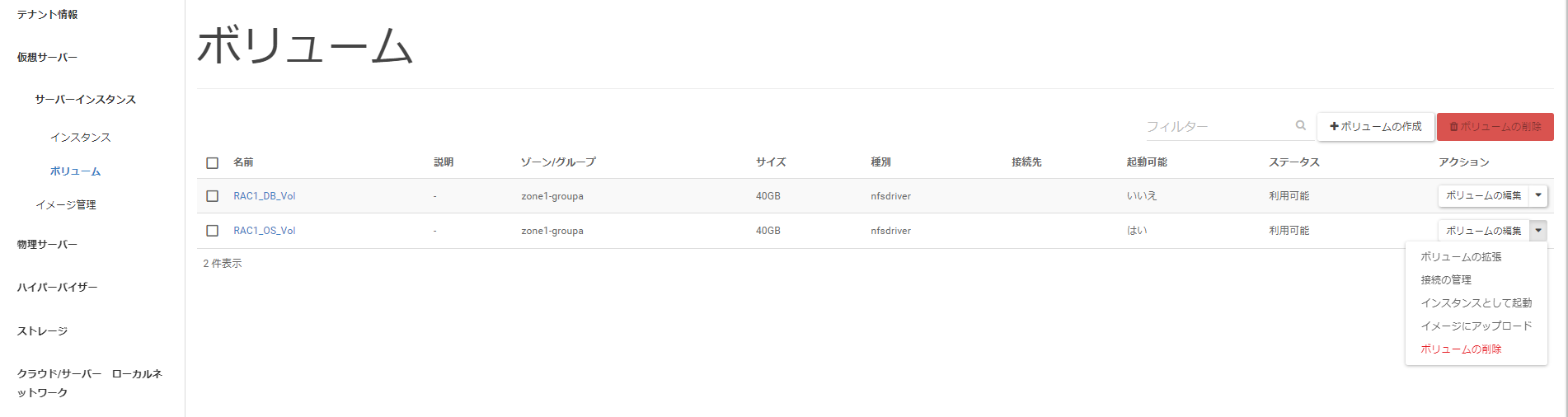Go to インスタンス in the sidebar

(80, 138)
